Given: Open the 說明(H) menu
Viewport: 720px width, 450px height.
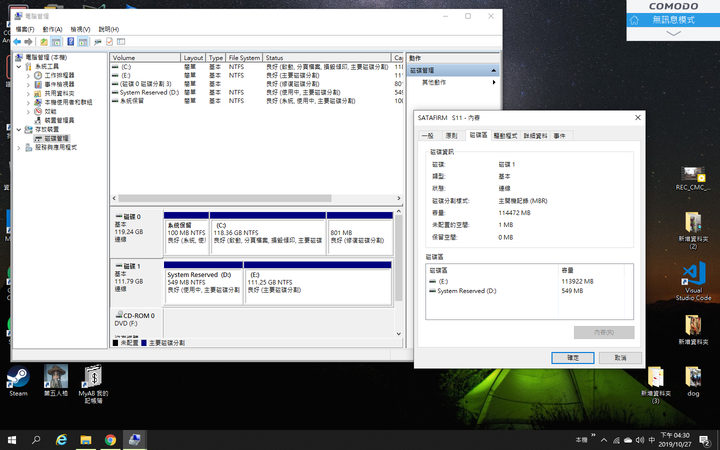Looking at the screenshot, I should [109, 29].
